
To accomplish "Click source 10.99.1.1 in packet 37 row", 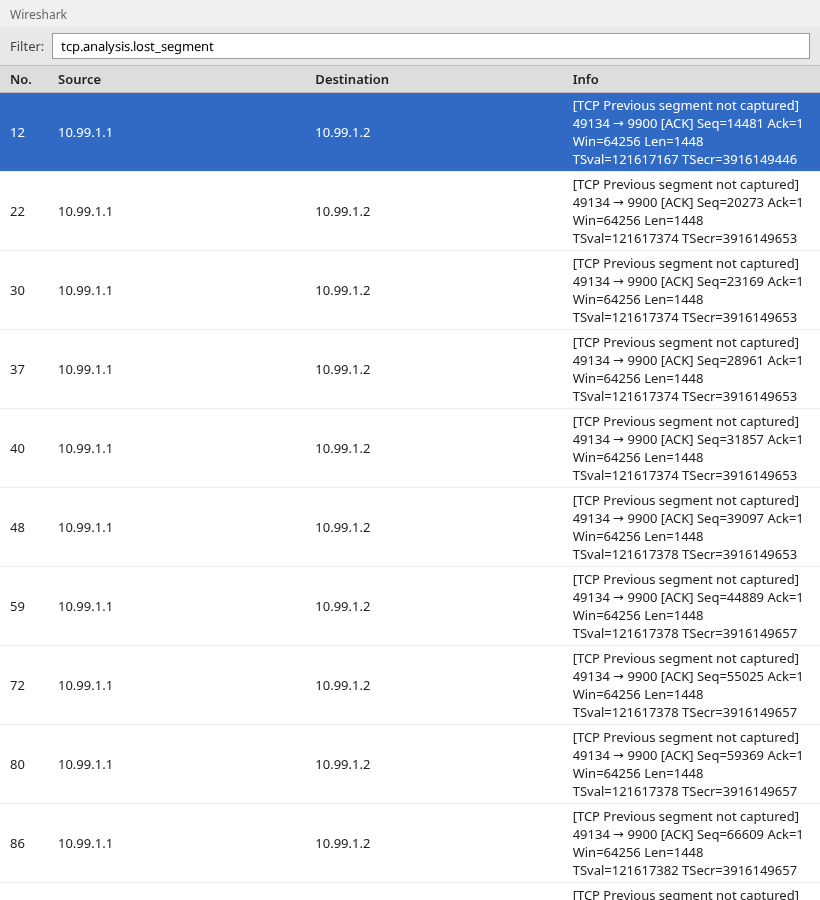I will point(85,370).
